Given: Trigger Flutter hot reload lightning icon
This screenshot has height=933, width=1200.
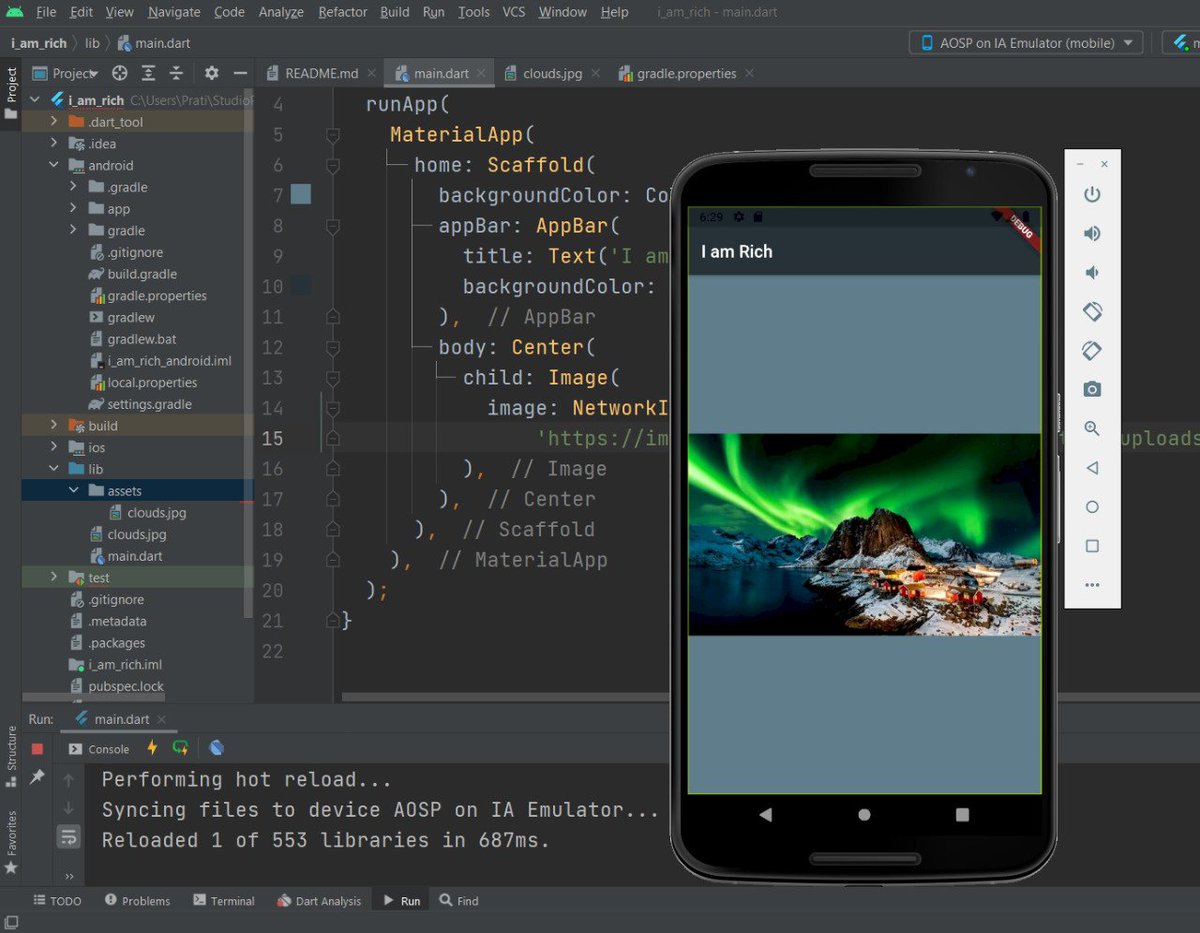Looking at the screenshot, I should click(x=152, y=748).
